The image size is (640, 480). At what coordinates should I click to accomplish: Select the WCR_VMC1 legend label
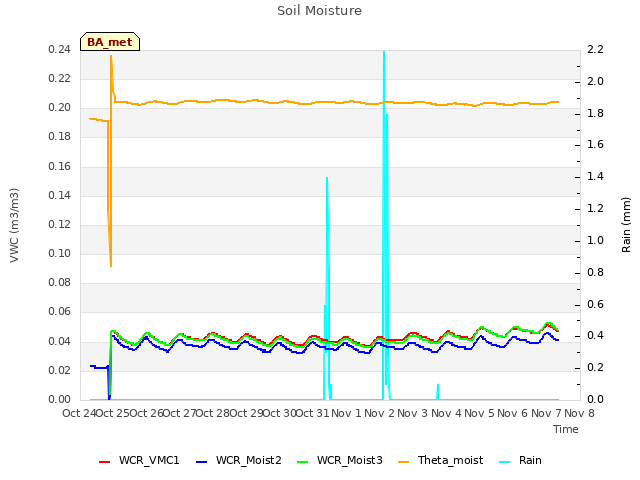[149, 460]
